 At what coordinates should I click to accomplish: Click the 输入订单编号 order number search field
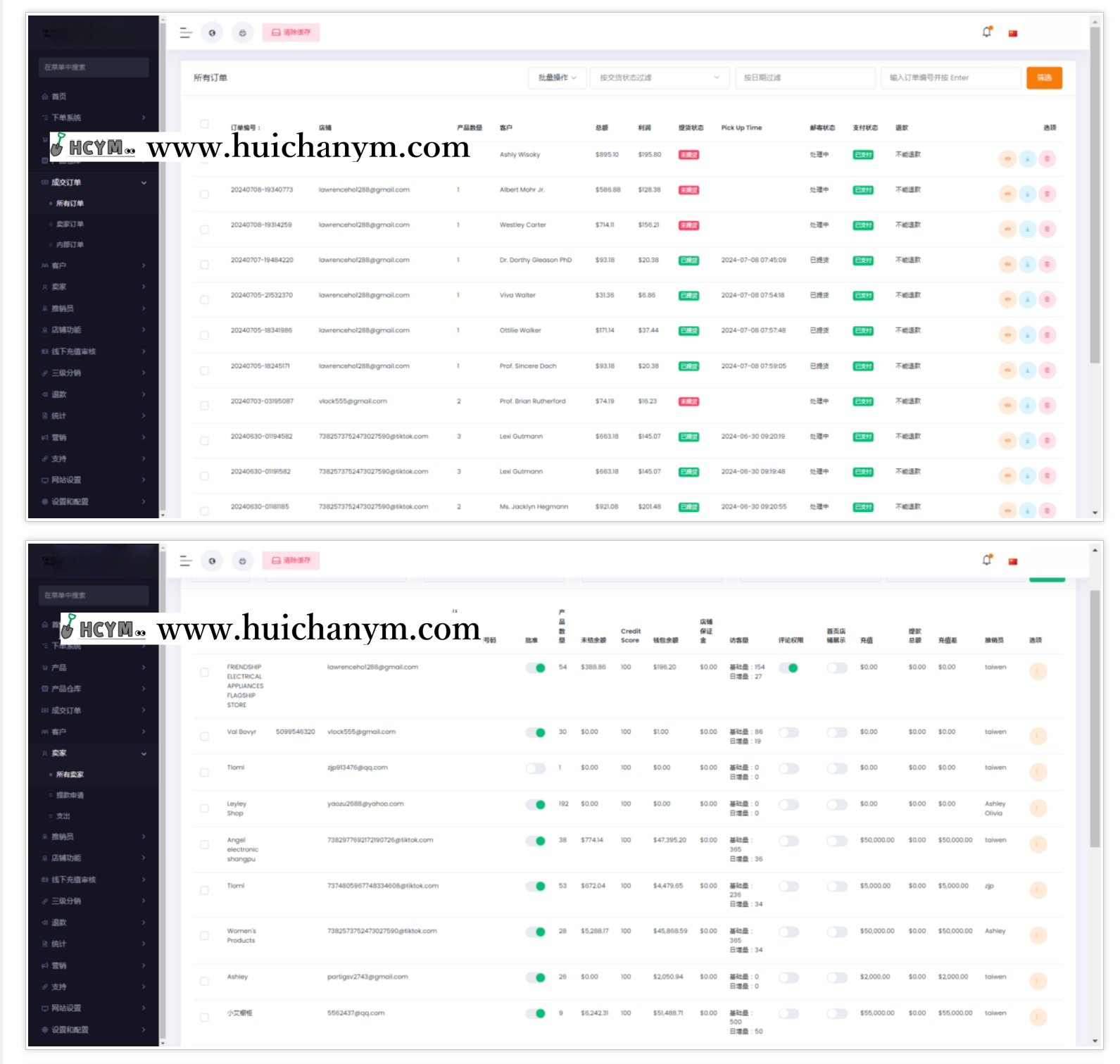[x=950, y=77]
